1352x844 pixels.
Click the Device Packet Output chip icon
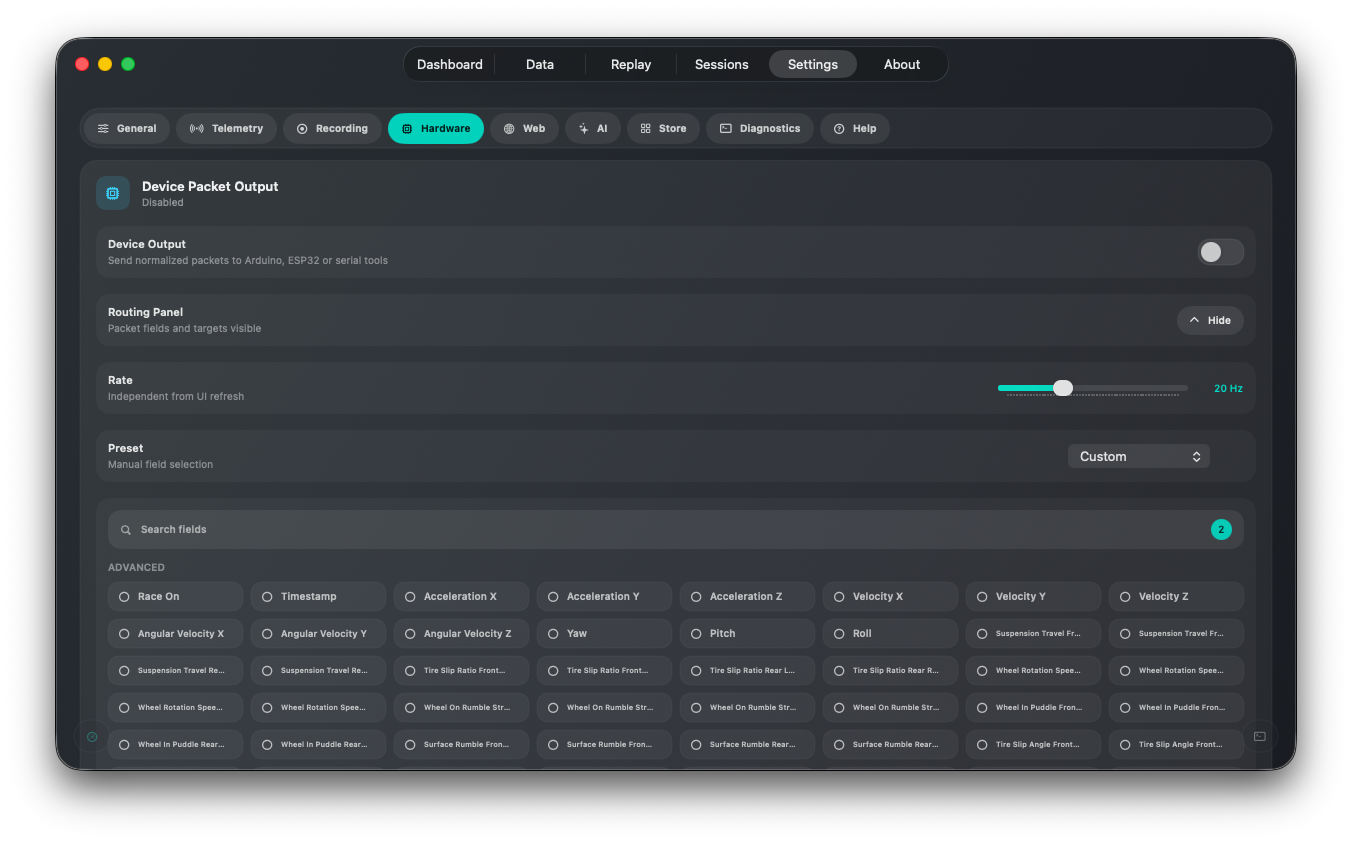(x=113, y=193)
